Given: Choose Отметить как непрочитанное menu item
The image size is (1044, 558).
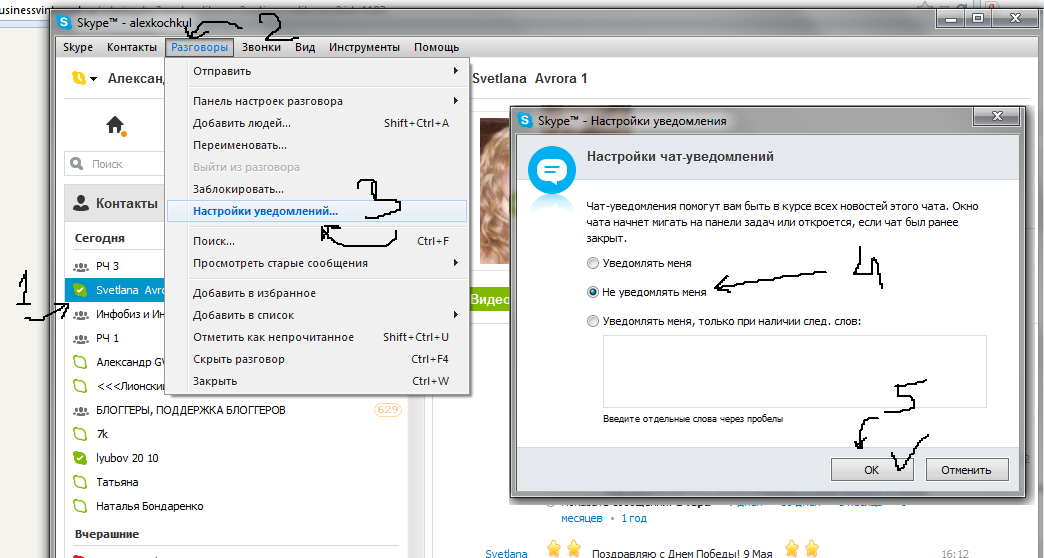Looking at the screenshot, I should (317, 337).
